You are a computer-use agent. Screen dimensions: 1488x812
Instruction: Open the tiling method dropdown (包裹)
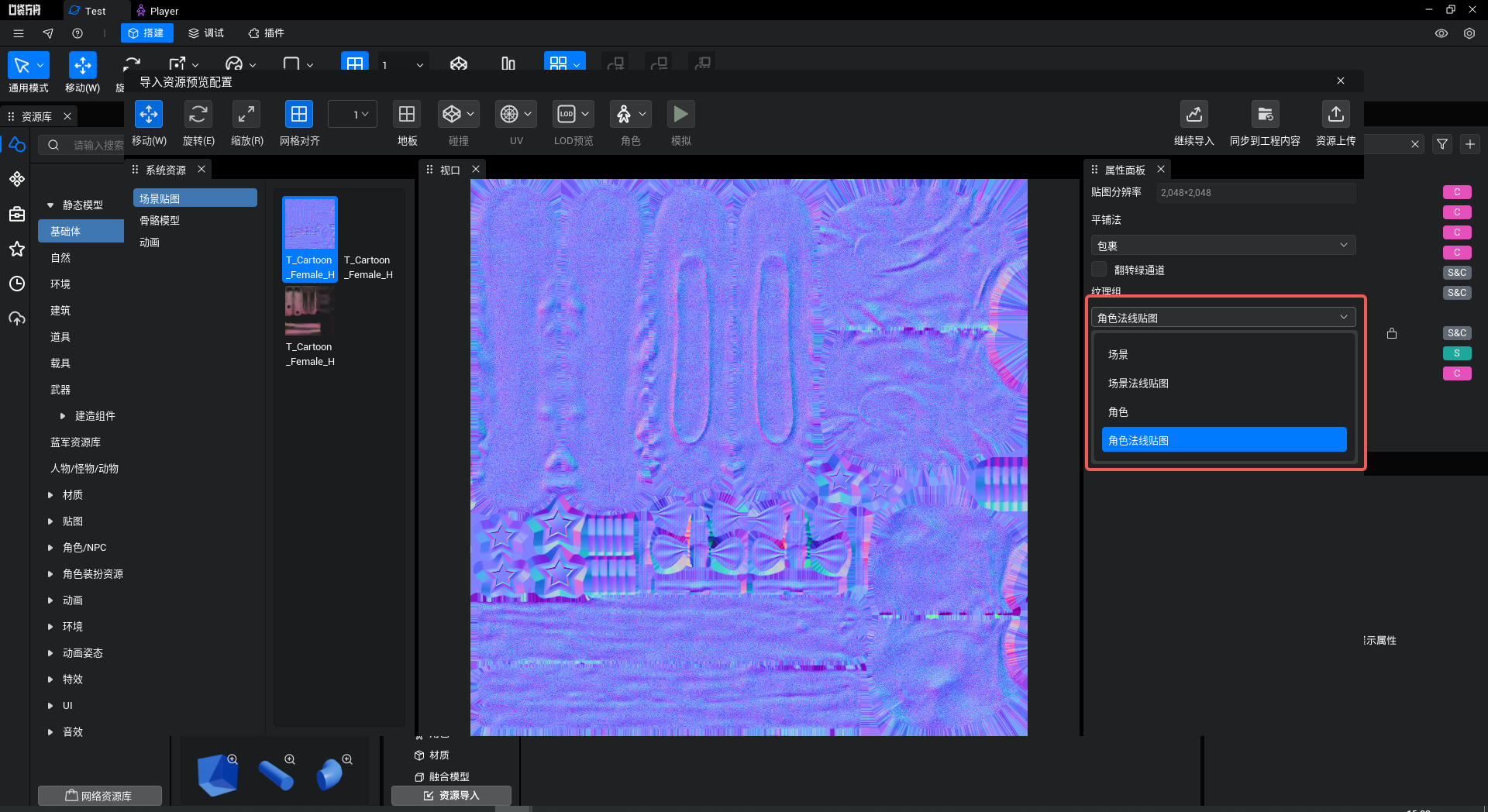tap(1223, 246)
